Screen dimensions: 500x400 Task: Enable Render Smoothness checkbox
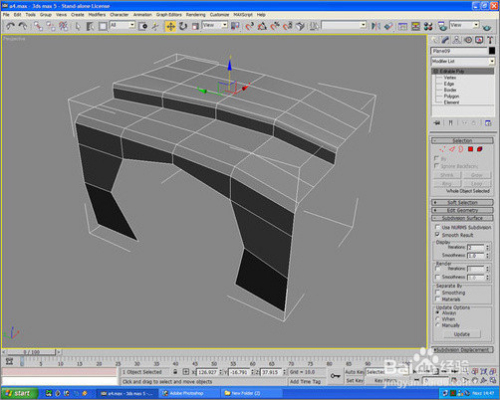click(438, 277)
